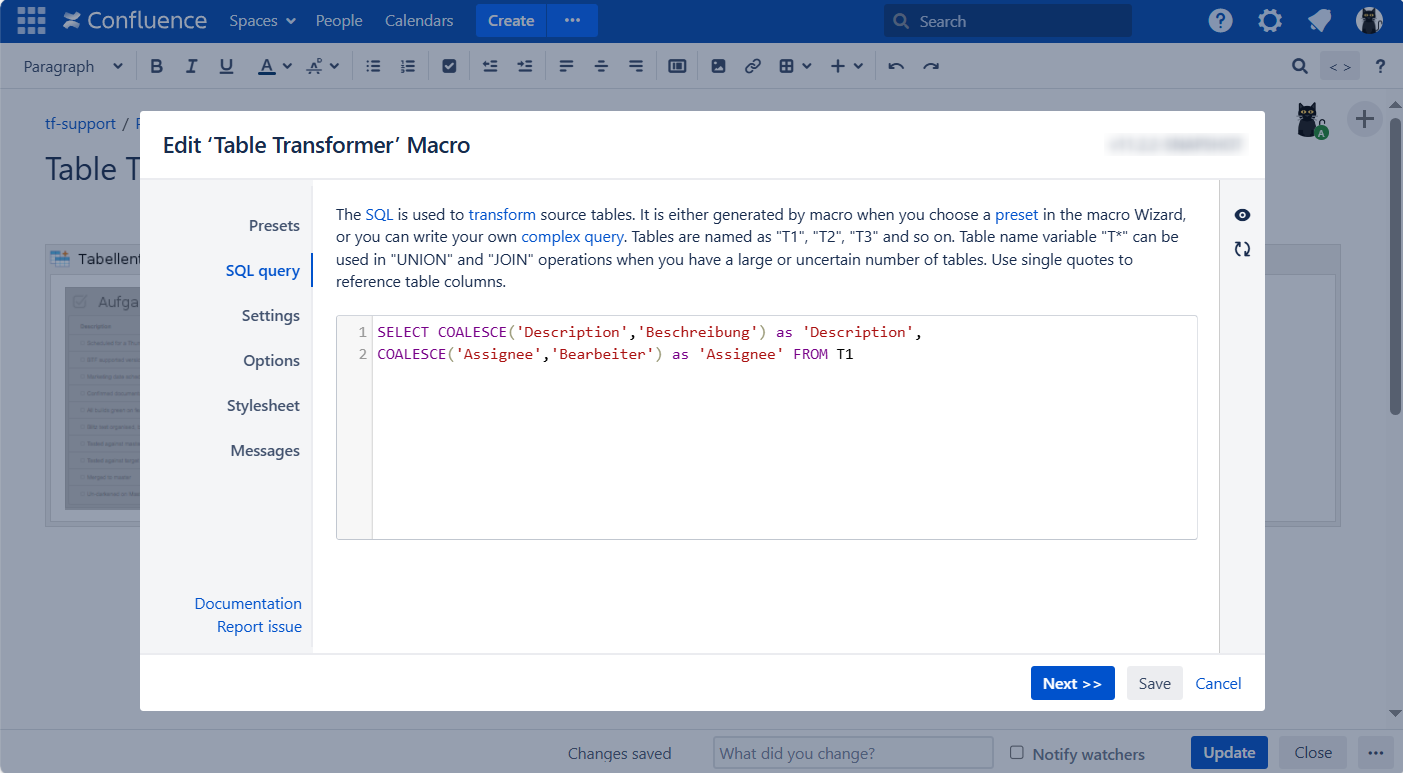Open the table insert dropdown
Screen dimensions: 1403x773
[x=794, y=66]
